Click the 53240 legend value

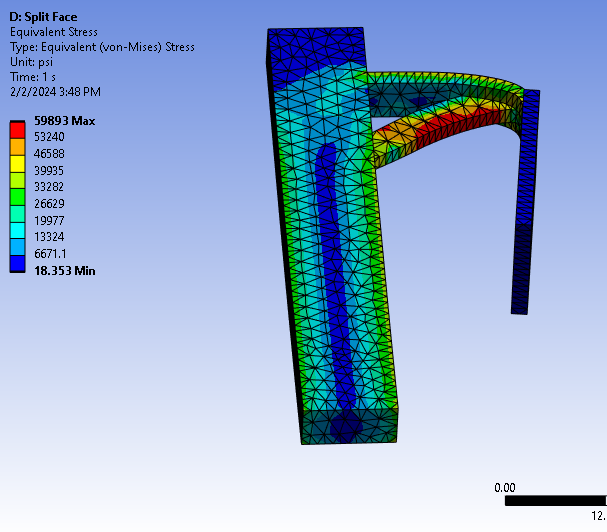tap(49, 137)
